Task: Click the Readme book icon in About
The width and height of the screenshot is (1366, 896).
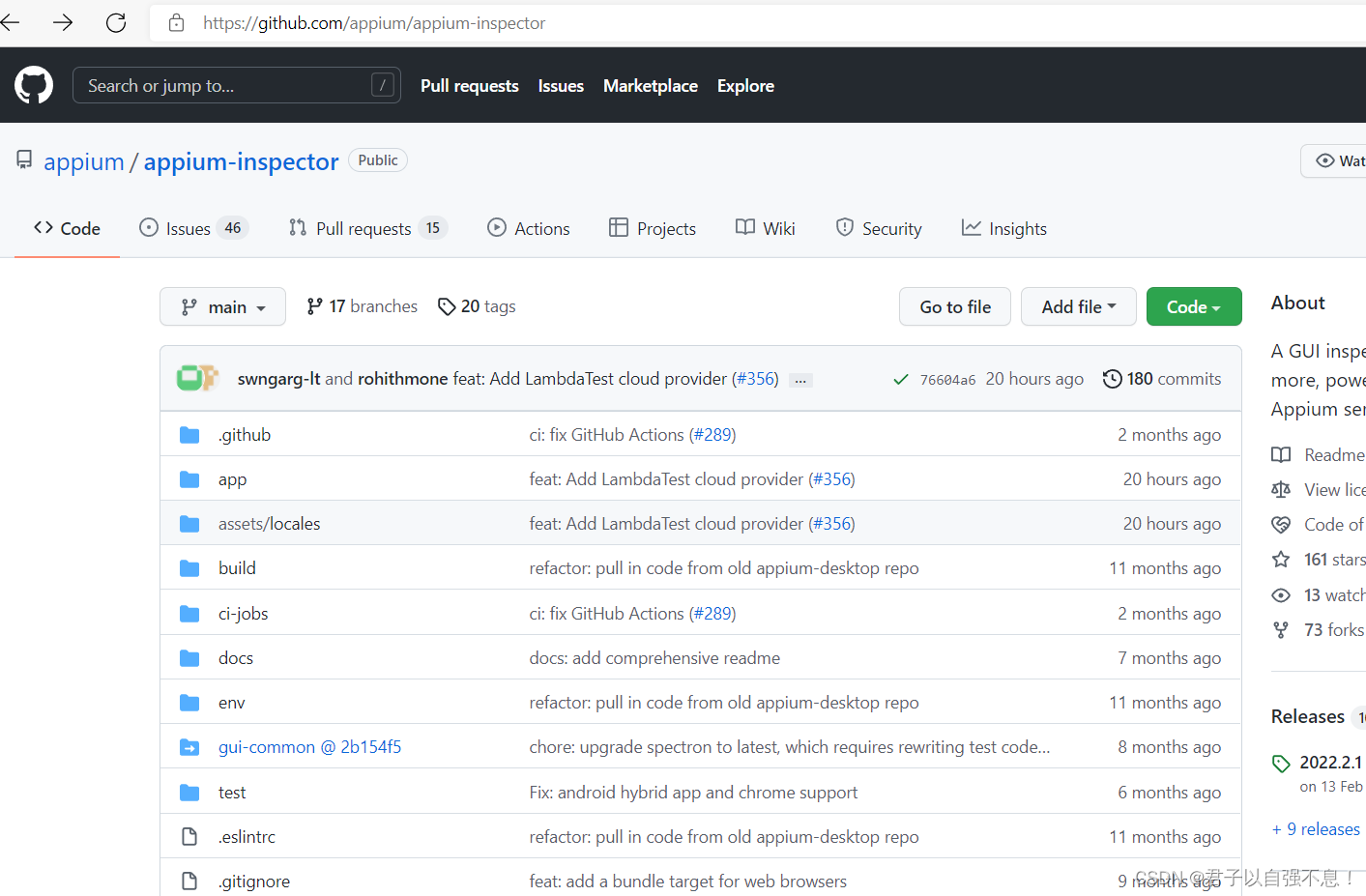Action: point(1281,455)
